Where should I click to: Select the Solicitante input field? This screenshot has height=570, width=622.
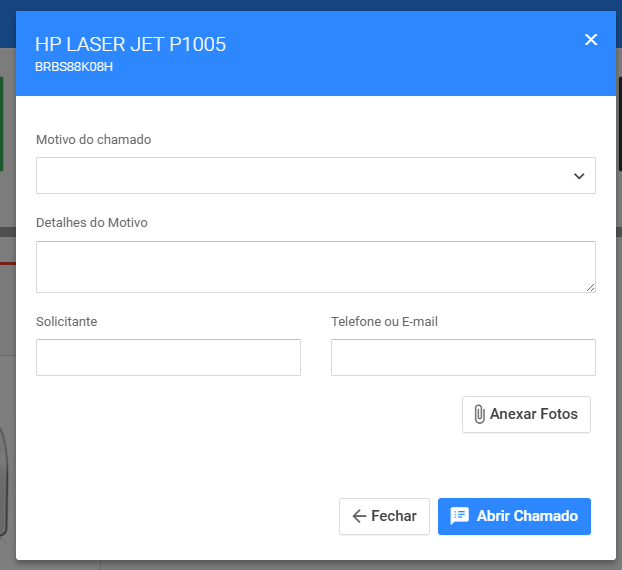(168, 357)
